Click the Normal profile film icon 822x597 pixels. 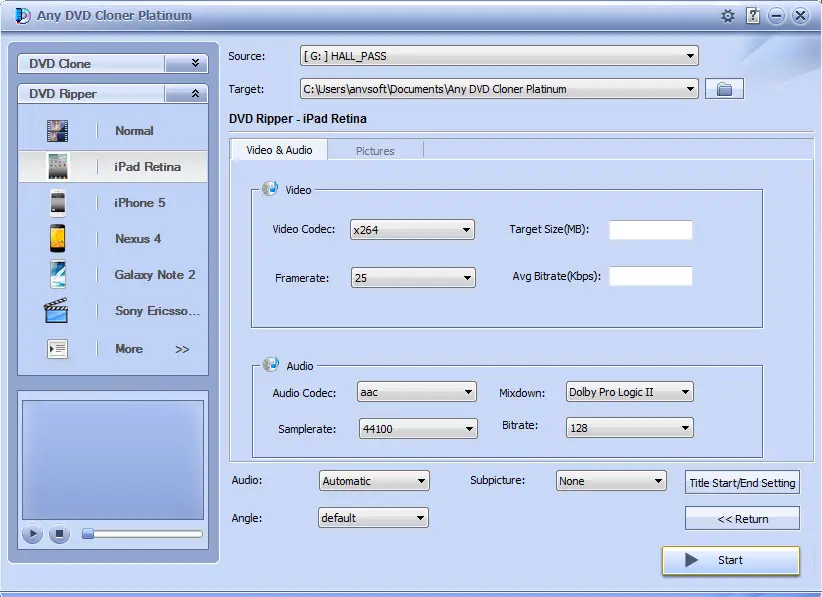57,131
